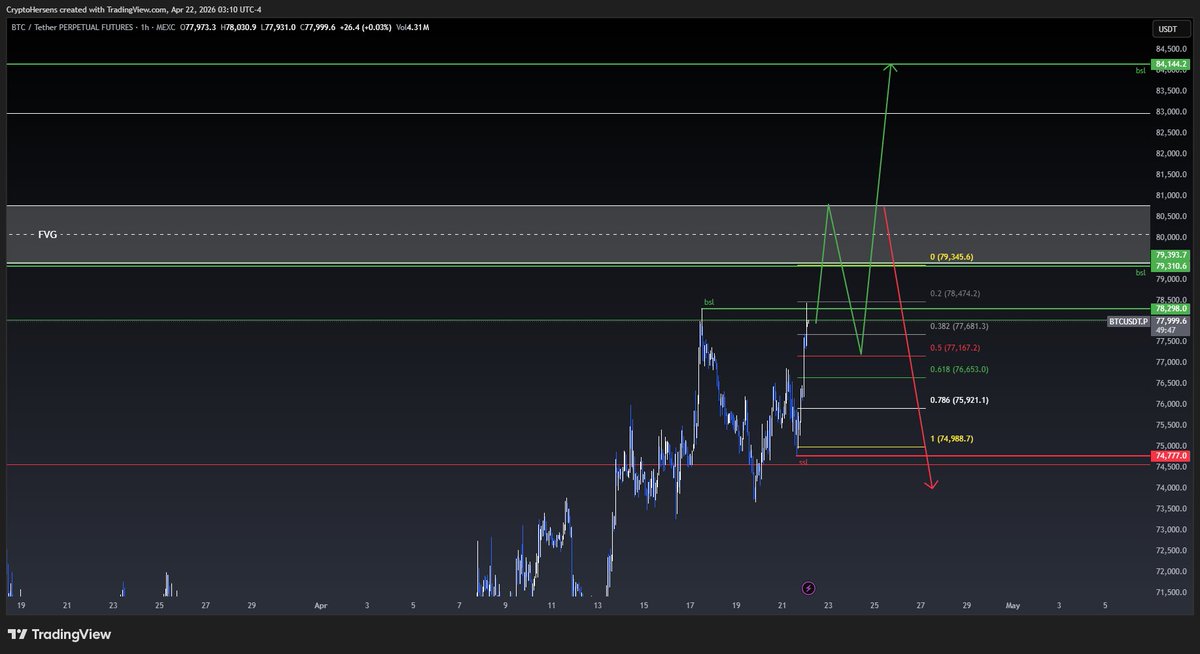Image resolution: width=1200 pixels, height=654 pixels.
Task: Click the 78,298.0 green price label
Action: tap(1170, 309)
